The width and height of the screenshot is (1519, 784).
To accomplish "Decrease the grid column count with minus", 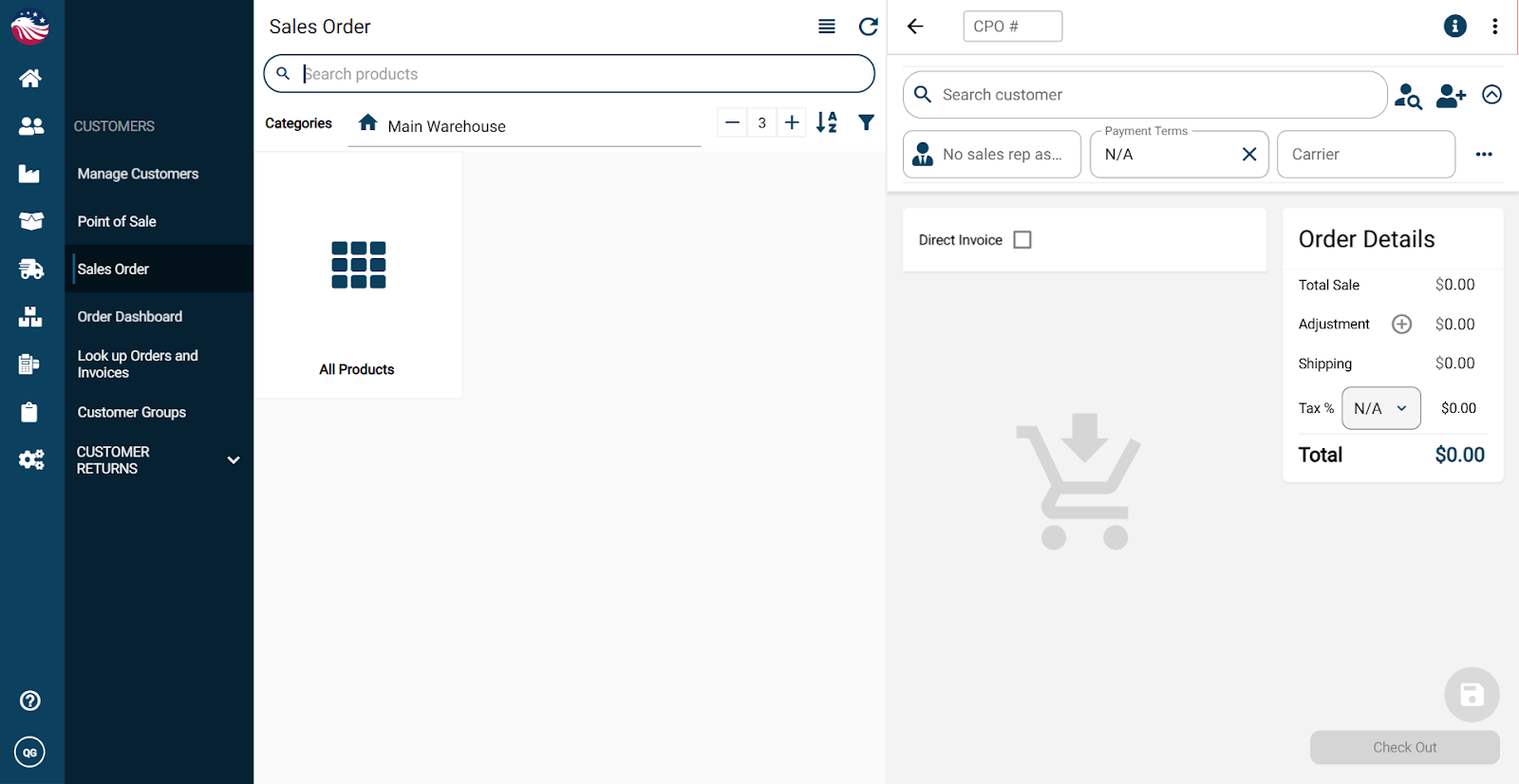I will pyautogui.click(x=732, y=122).
